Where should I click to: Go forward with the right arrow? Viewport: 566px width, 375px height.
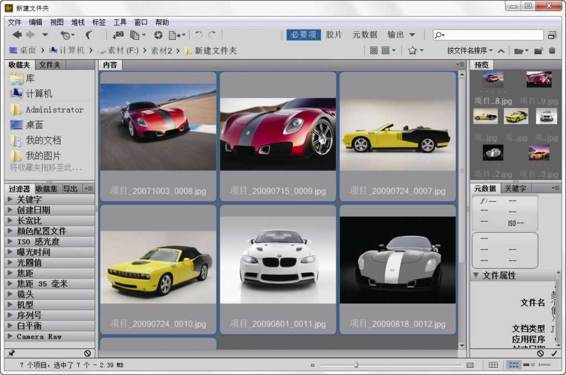tap(31, 35)
